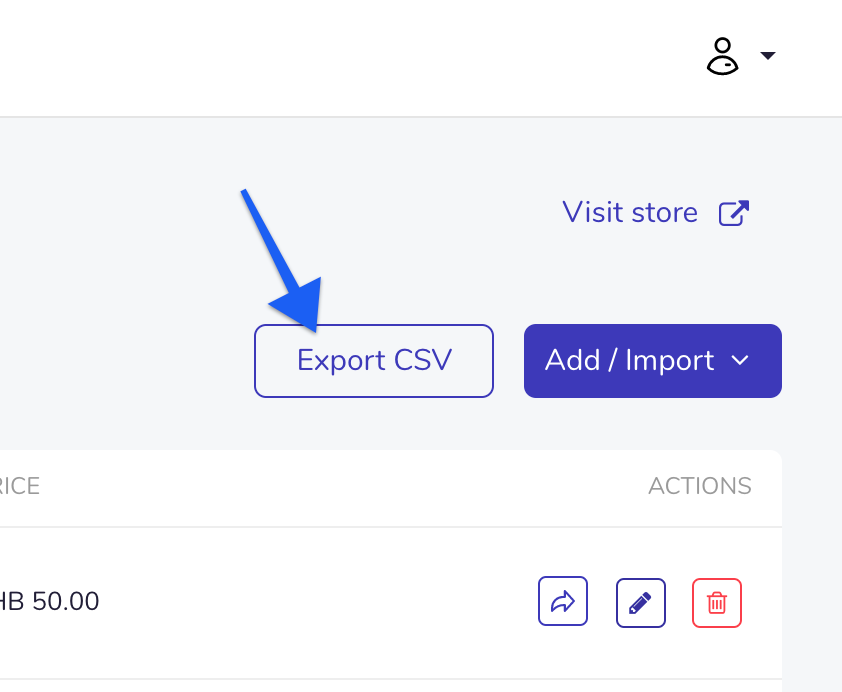Select the 50.00 price cell
The image size is (842, 692).
49,601
